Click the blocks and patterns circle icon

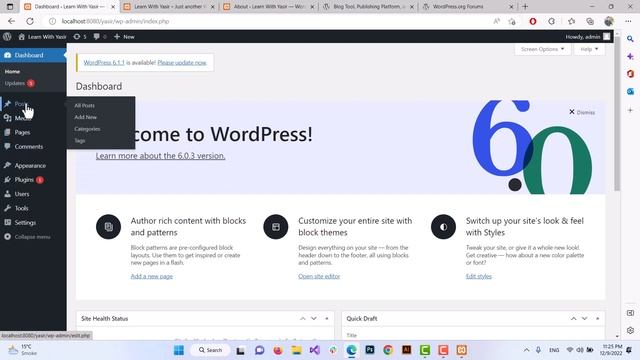(x=108, y=227)
